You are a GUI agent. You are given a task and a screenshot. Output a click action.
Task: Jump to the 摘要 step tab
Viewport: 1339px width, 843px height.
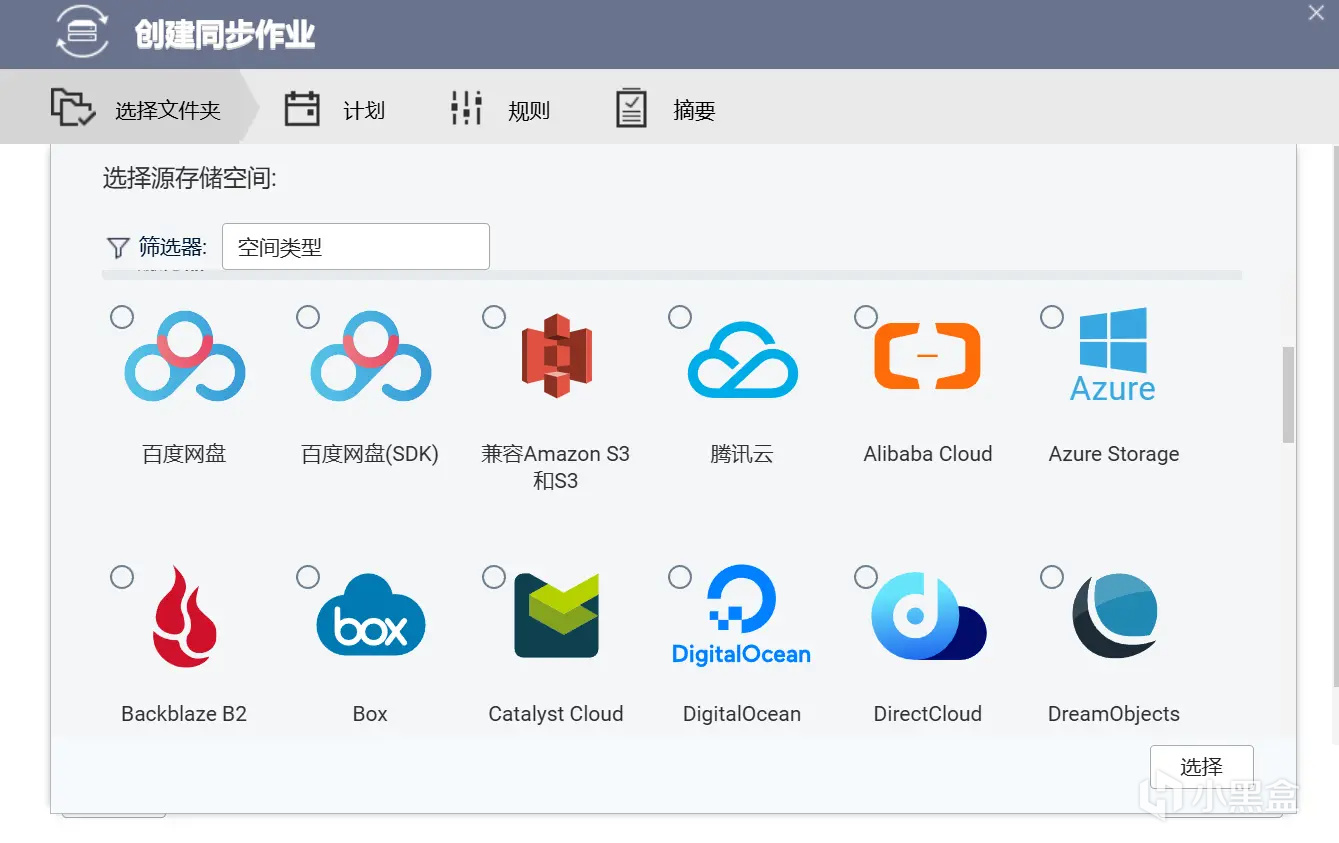pyautogui.click(x=665, y=109)
